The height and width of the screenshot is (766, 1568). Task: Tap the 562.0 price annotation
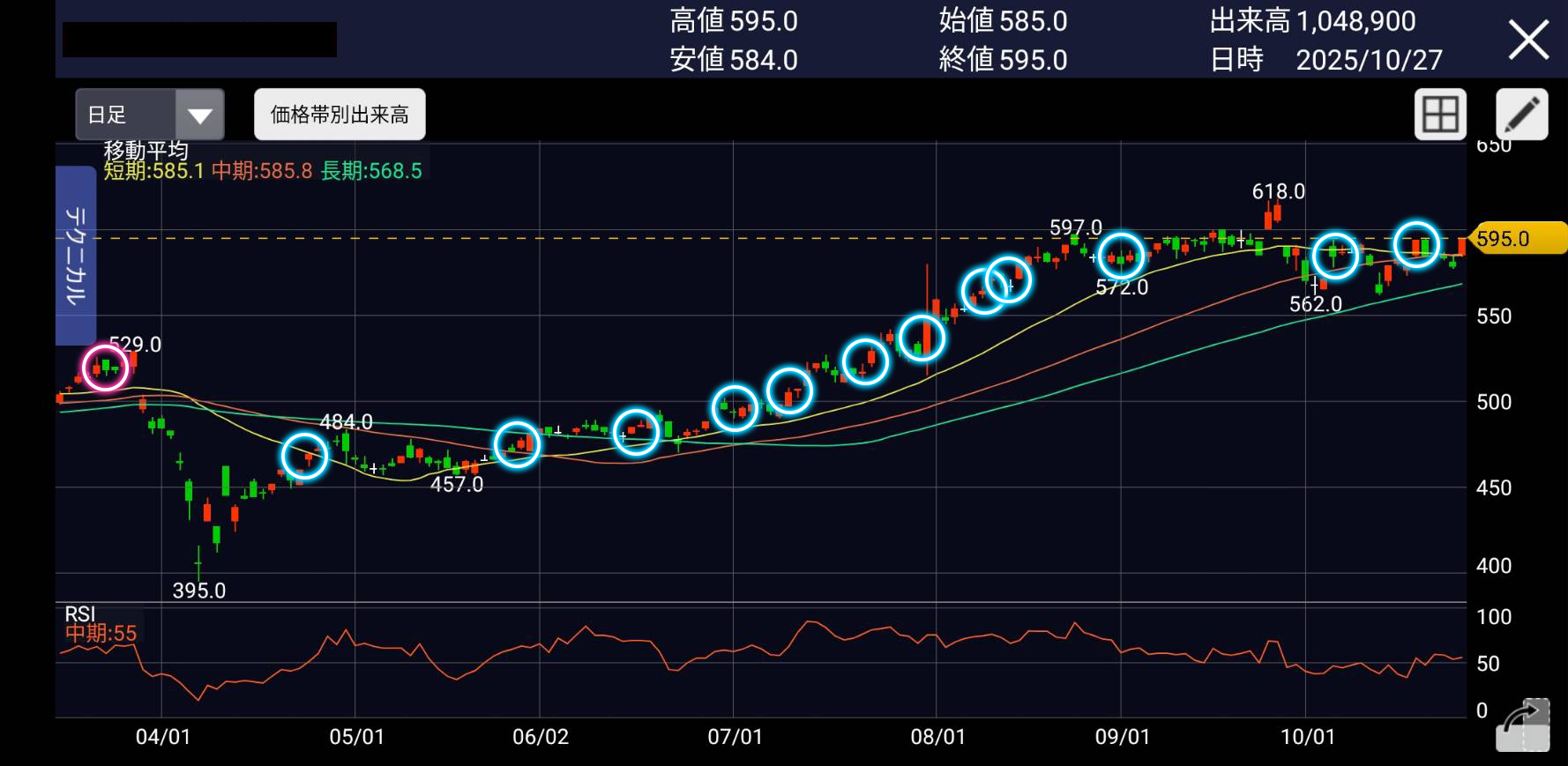[x=1316, y=304]
